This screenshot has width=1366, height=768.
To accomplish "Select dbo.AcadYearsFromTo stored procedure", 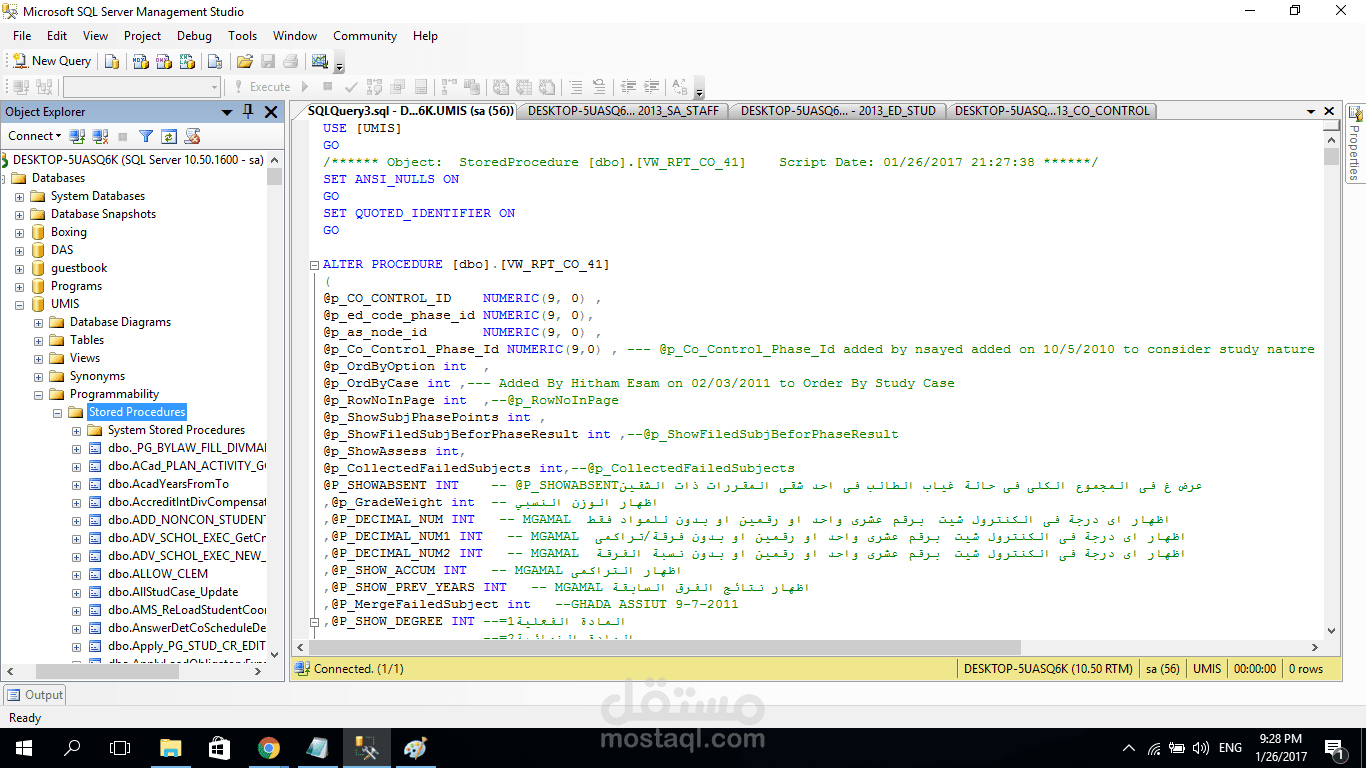I will click(169, 484).
